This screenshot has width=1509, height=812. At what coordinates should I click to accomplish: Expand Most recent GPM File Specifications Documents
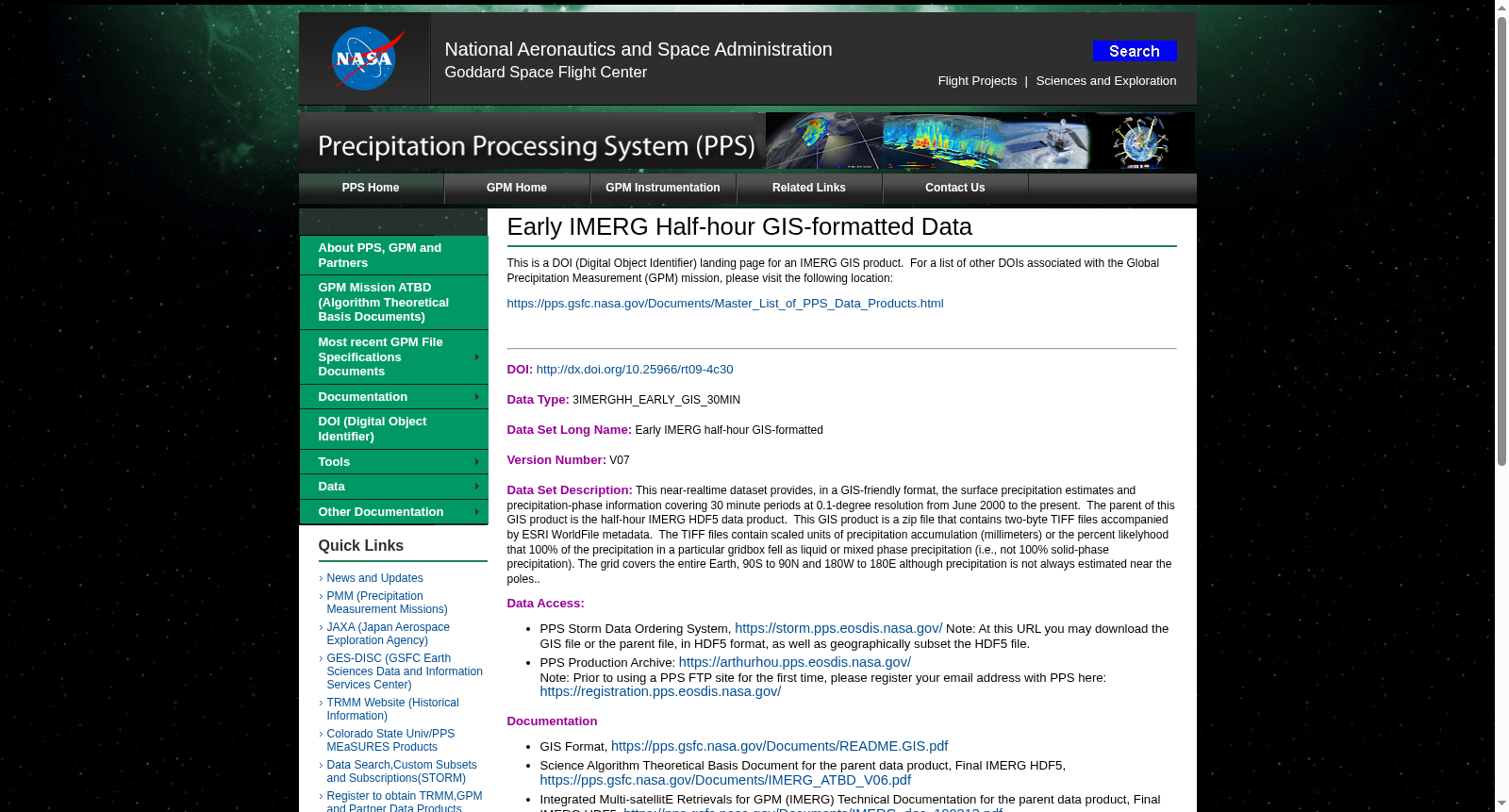(393, 356)
